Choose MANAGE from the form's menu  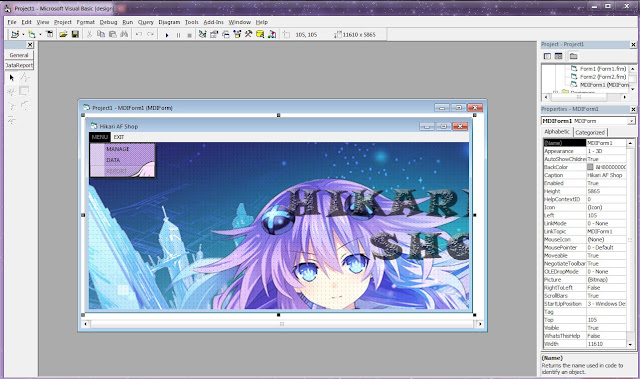coord(118,149)
